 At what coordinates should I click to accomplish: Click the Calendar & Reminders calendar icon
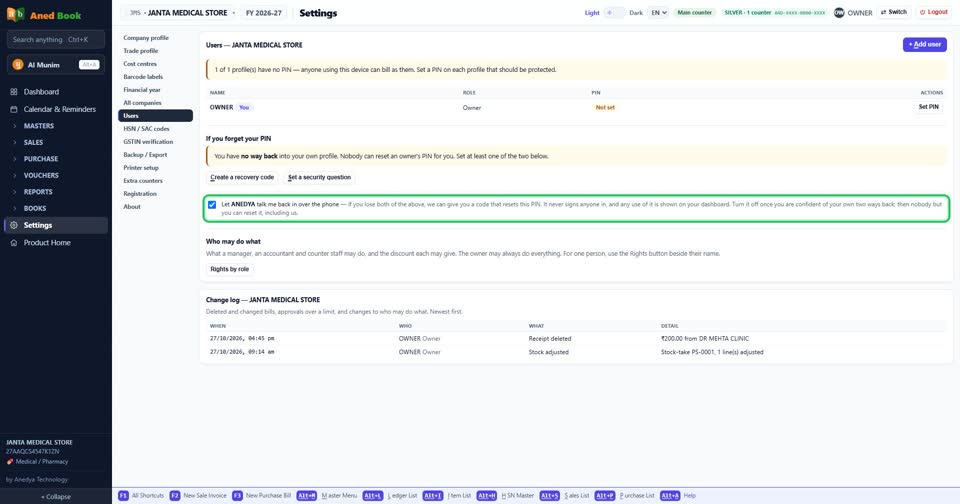[13, 109]
